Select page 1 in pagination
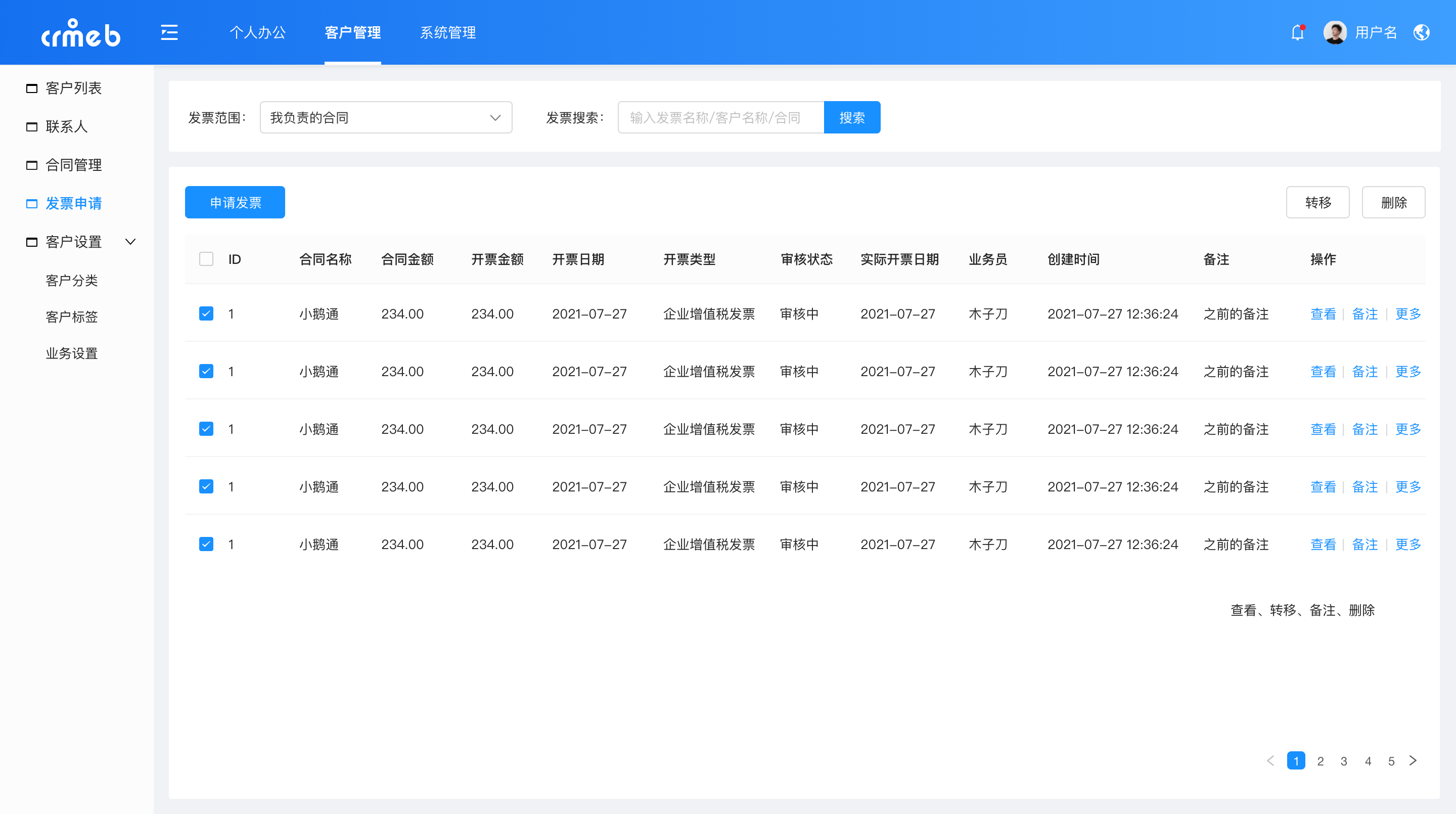 coord(1296,761)
